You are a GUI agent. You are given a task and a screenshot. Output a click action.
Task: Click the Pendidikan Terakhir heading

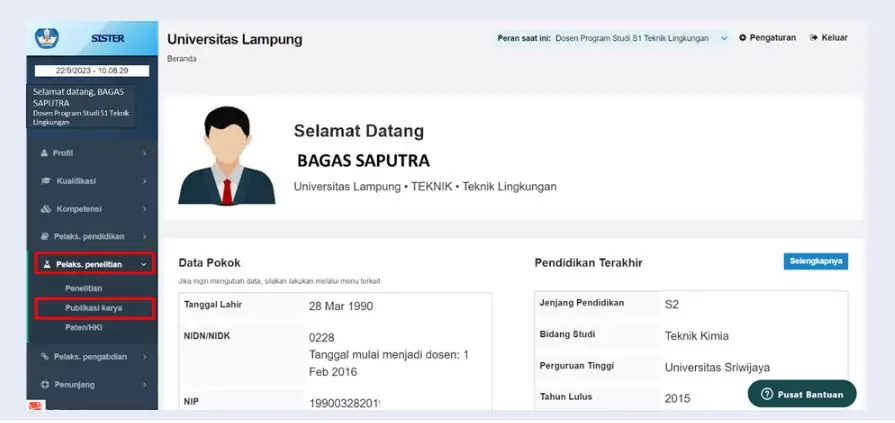pos(588,263)
